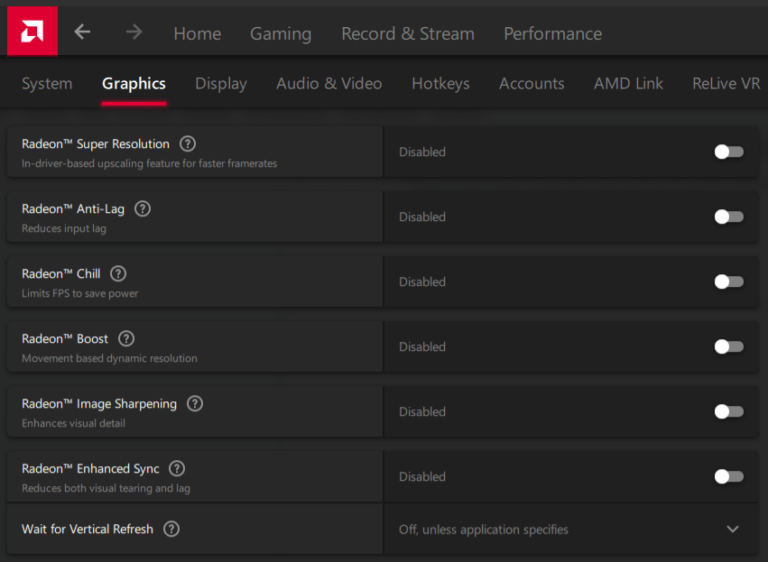The width and height of the screenshot is (768, 562).
Task: Turn on Radeon Anti-Lag switch
Action: tap(729, 217)
